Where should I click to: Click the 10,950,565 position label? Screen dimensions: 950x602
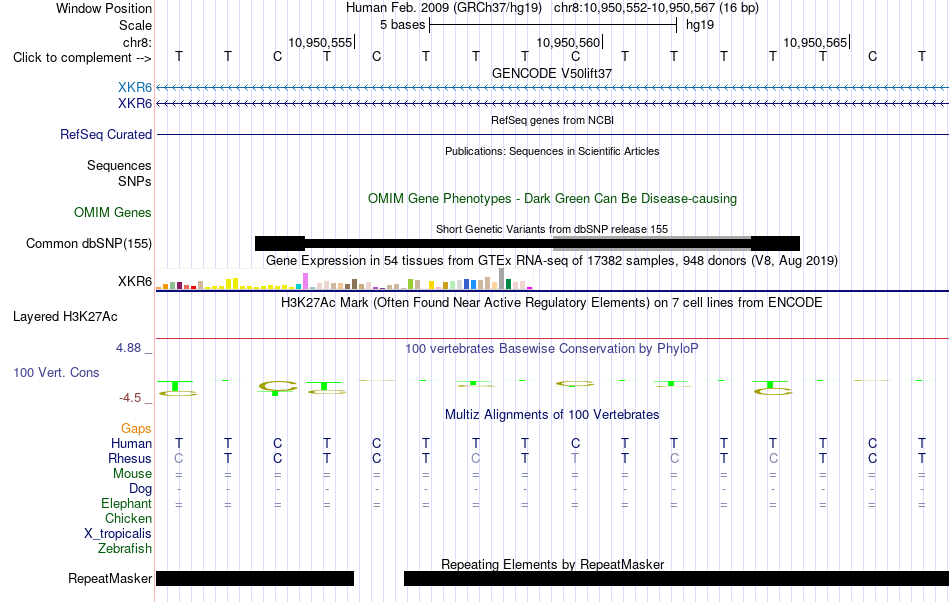(815, 42)
